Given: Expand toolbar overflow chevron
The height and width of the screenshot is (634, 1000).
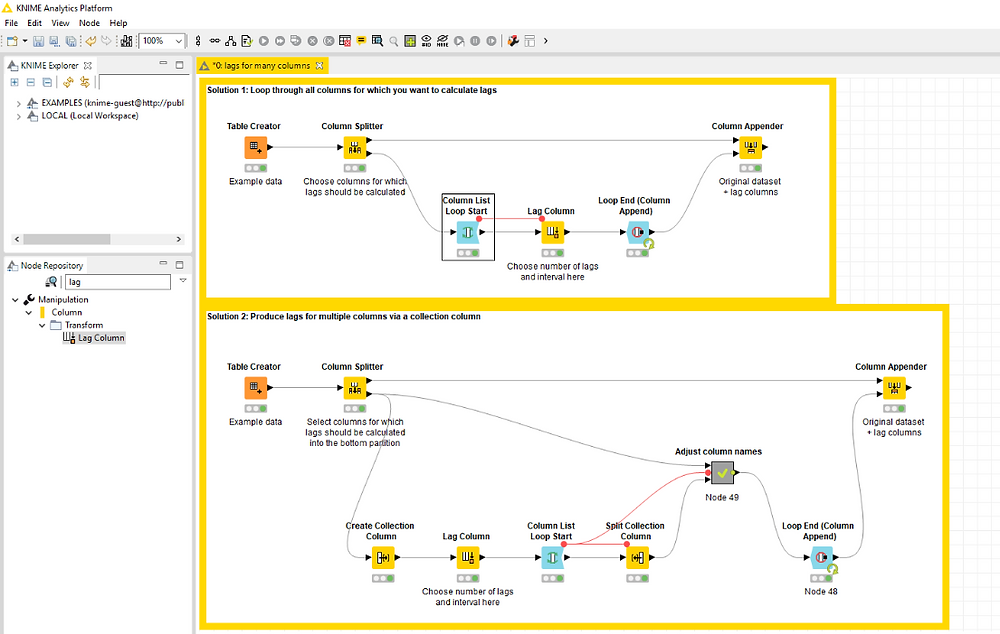Looking at the screenshot, I should pyautogui.click(x=545, y=41).
